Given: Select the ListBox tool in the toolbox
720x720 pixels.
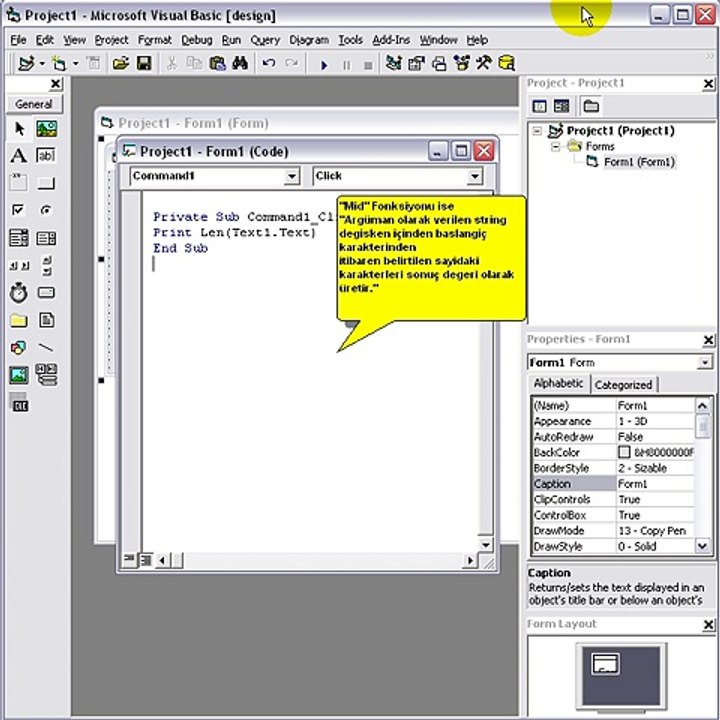Looking at the screenshot, I should (46, 238).
